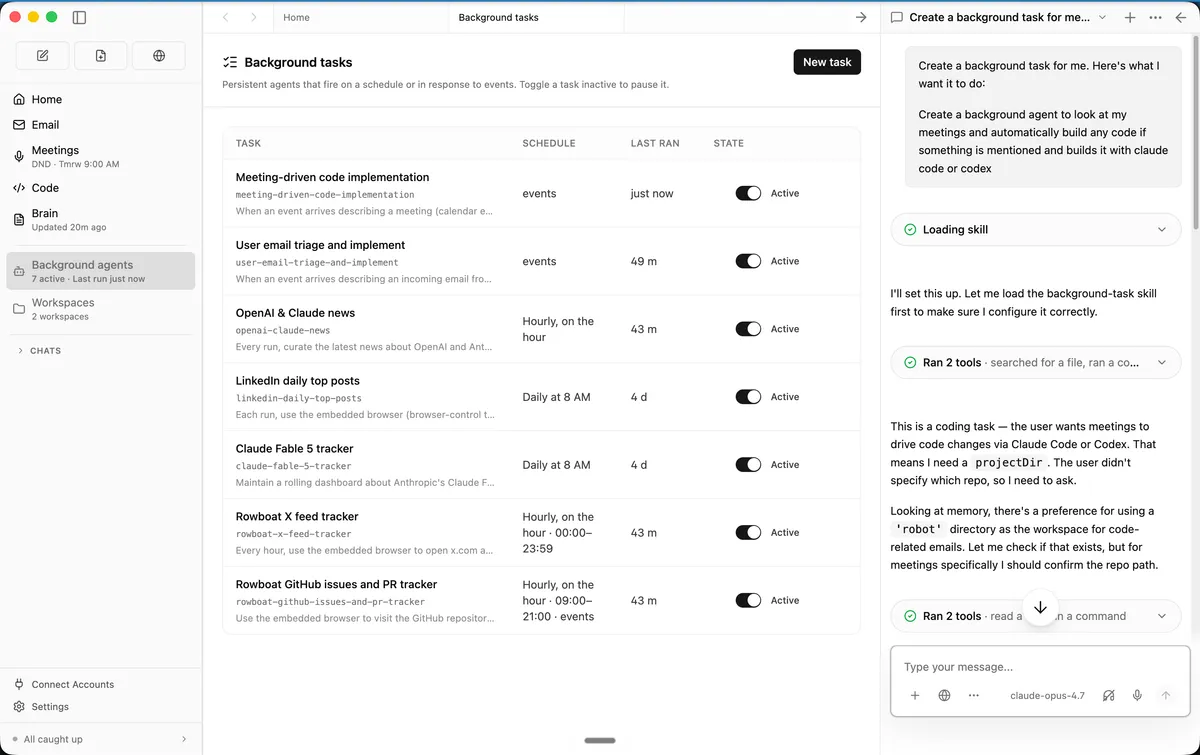Click the microphone icon in message box
The height and width of the screenshot is (755, 1200).
click(x=1137, y=695)
